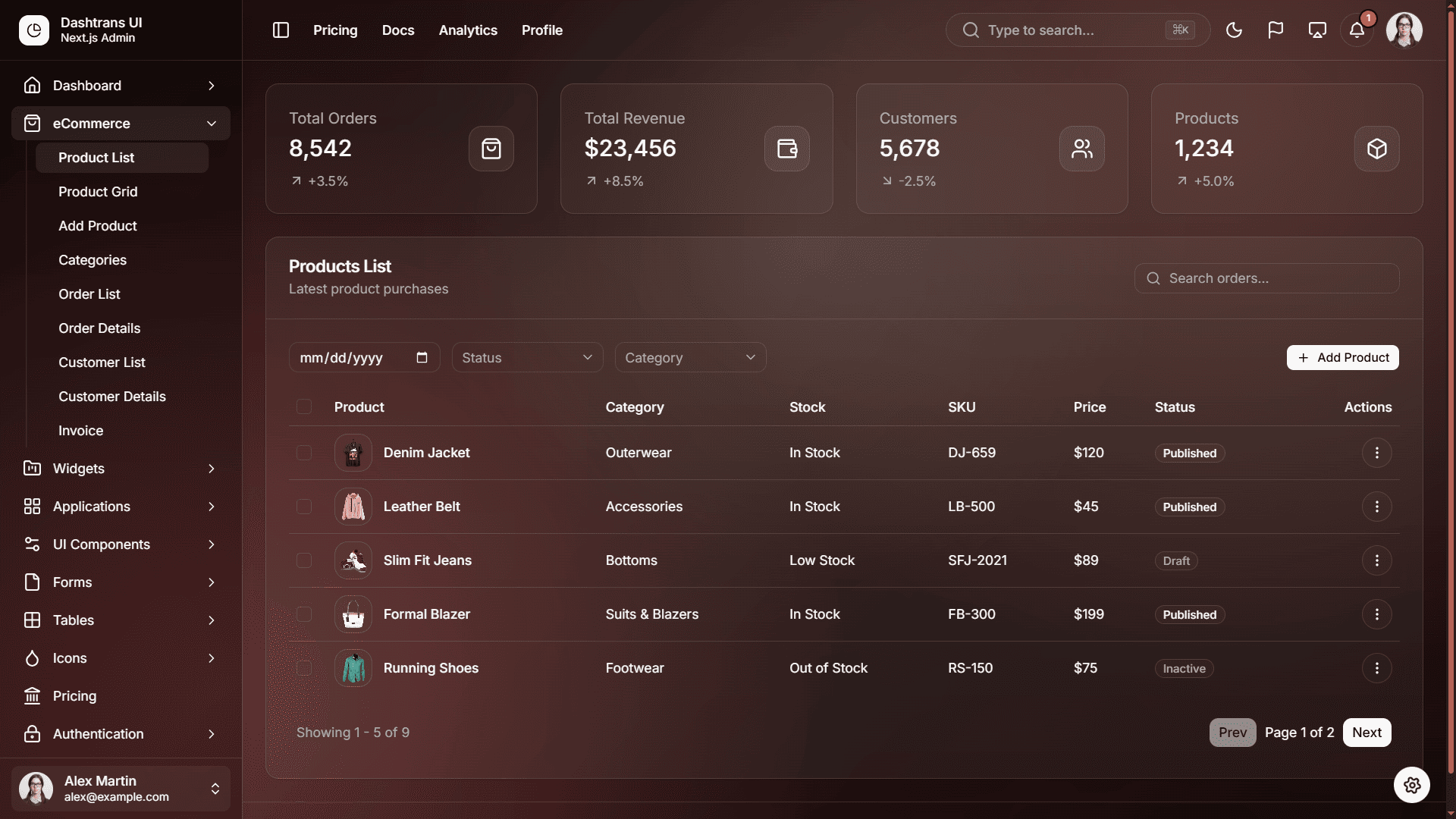Click SKU cell SFJ-2021
Viewport: 1456px width, 819px height.
point(977,560)
